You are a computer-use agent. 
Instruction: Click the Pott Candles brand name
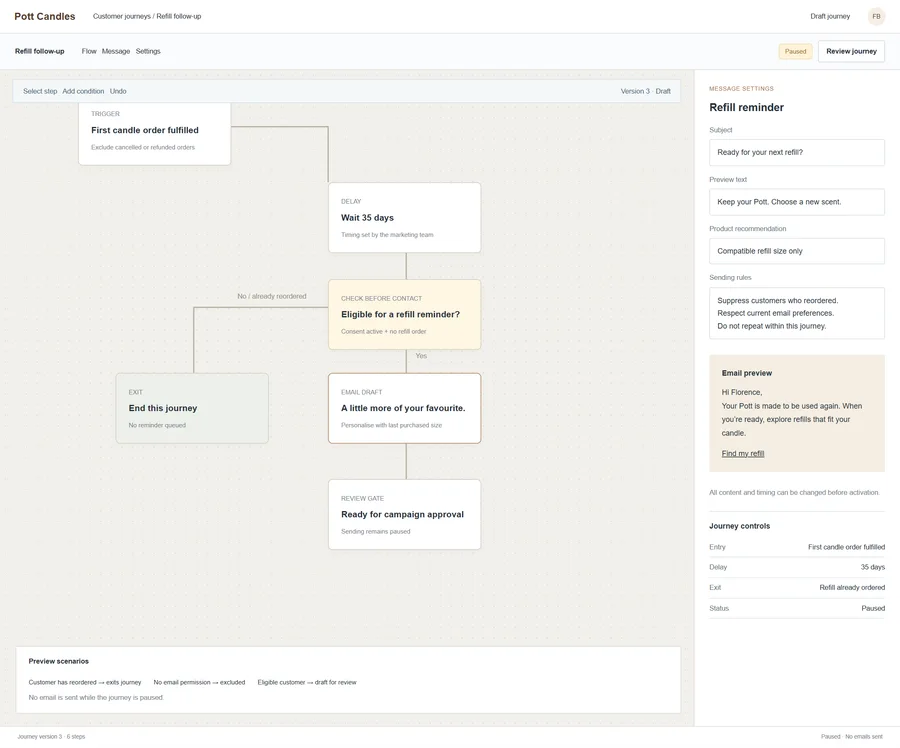coord(45,16)
